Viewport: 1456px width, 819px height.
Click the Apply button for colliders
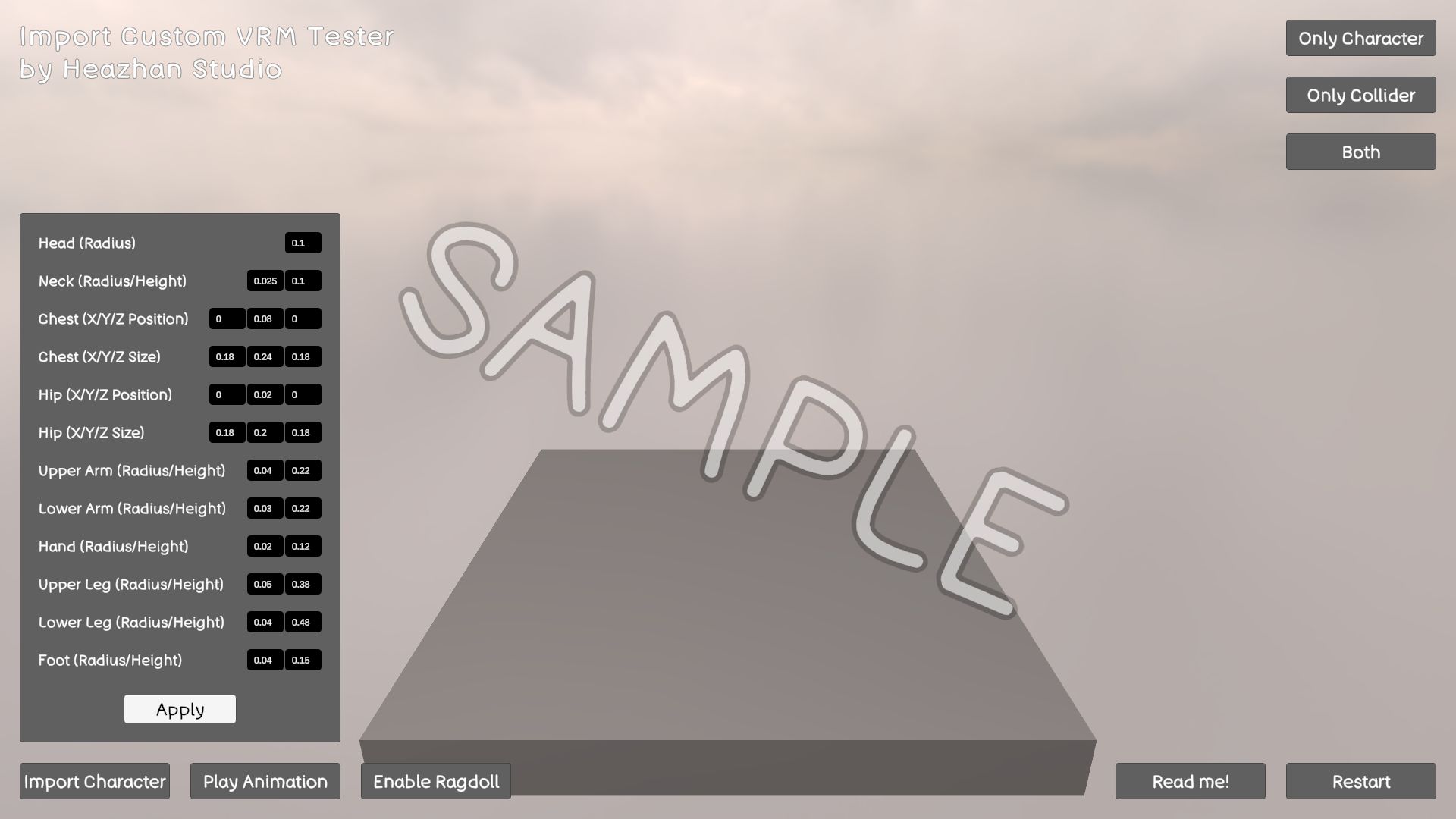(180, 709)
